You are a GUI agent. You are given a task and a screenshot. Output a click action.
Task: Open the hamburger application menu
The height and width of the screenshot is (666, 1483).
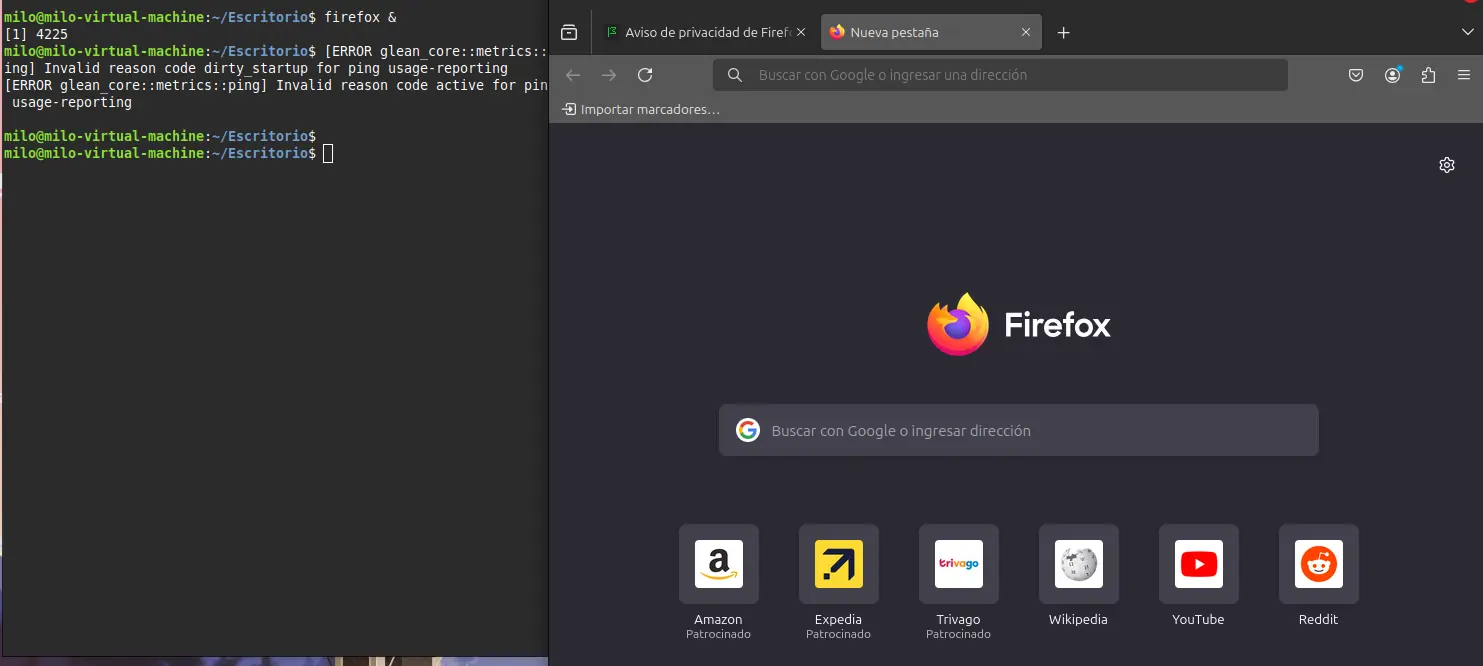coord(1464,75)
